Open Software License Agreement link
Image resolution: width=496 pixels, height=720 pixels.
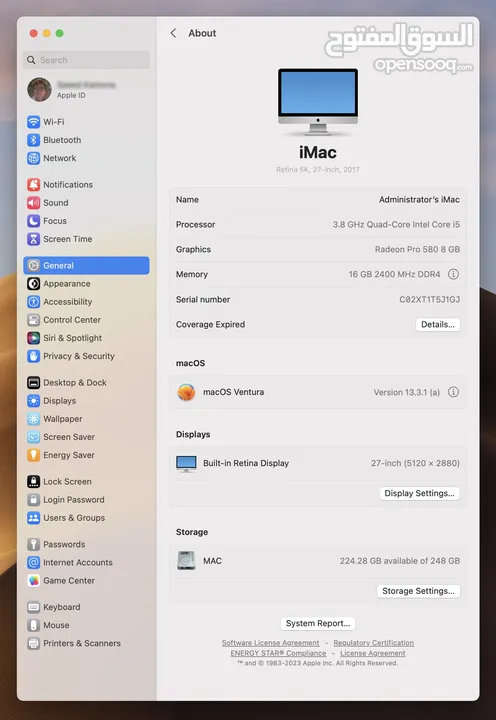pyautogui.click(x=271, y=643)
